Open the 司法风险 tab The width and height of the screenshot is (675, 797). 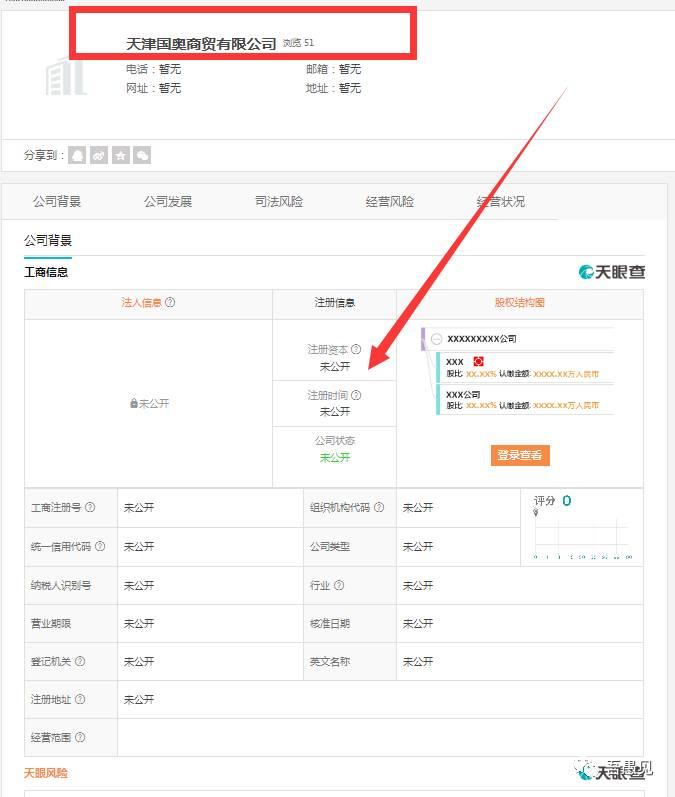pyautogui.click(x=279, y=201)
